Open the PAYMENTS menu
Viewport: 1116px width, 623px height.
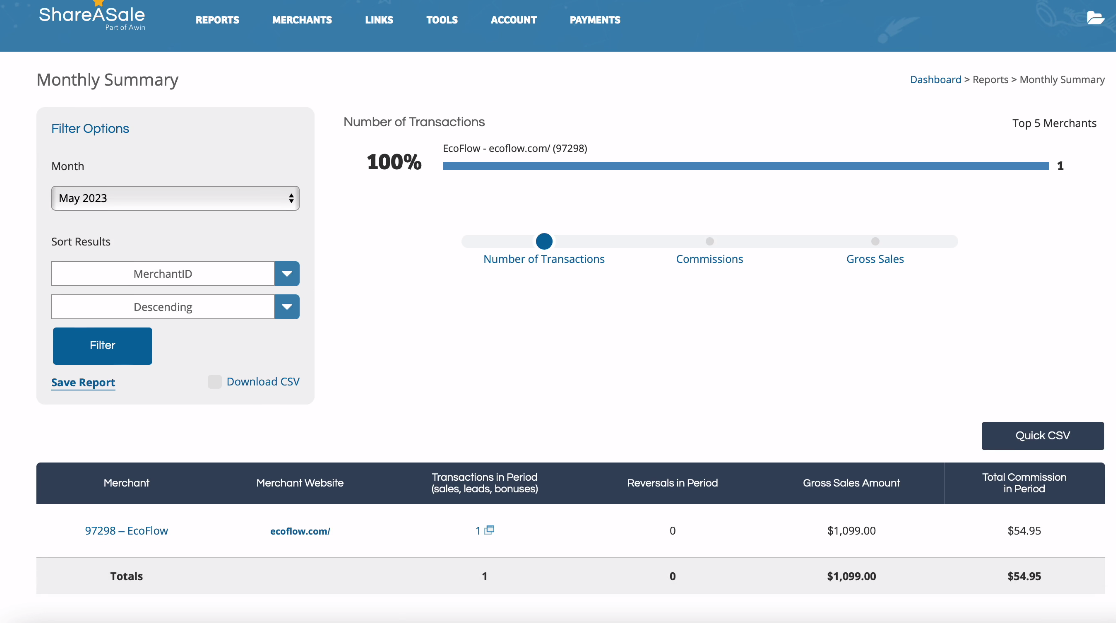[x=594, y=20]
